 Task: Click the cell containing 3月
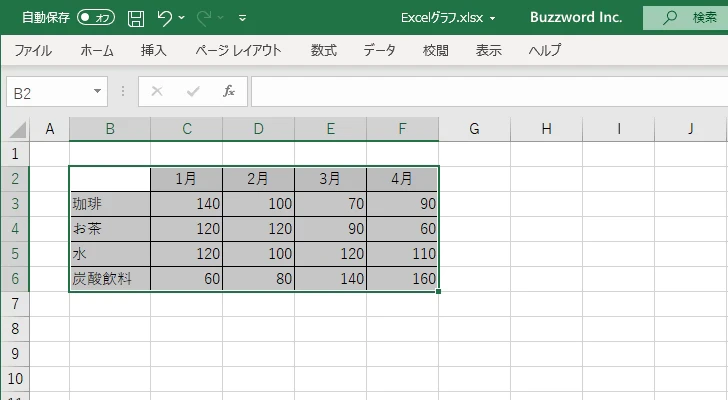click(x=331, y=179)
